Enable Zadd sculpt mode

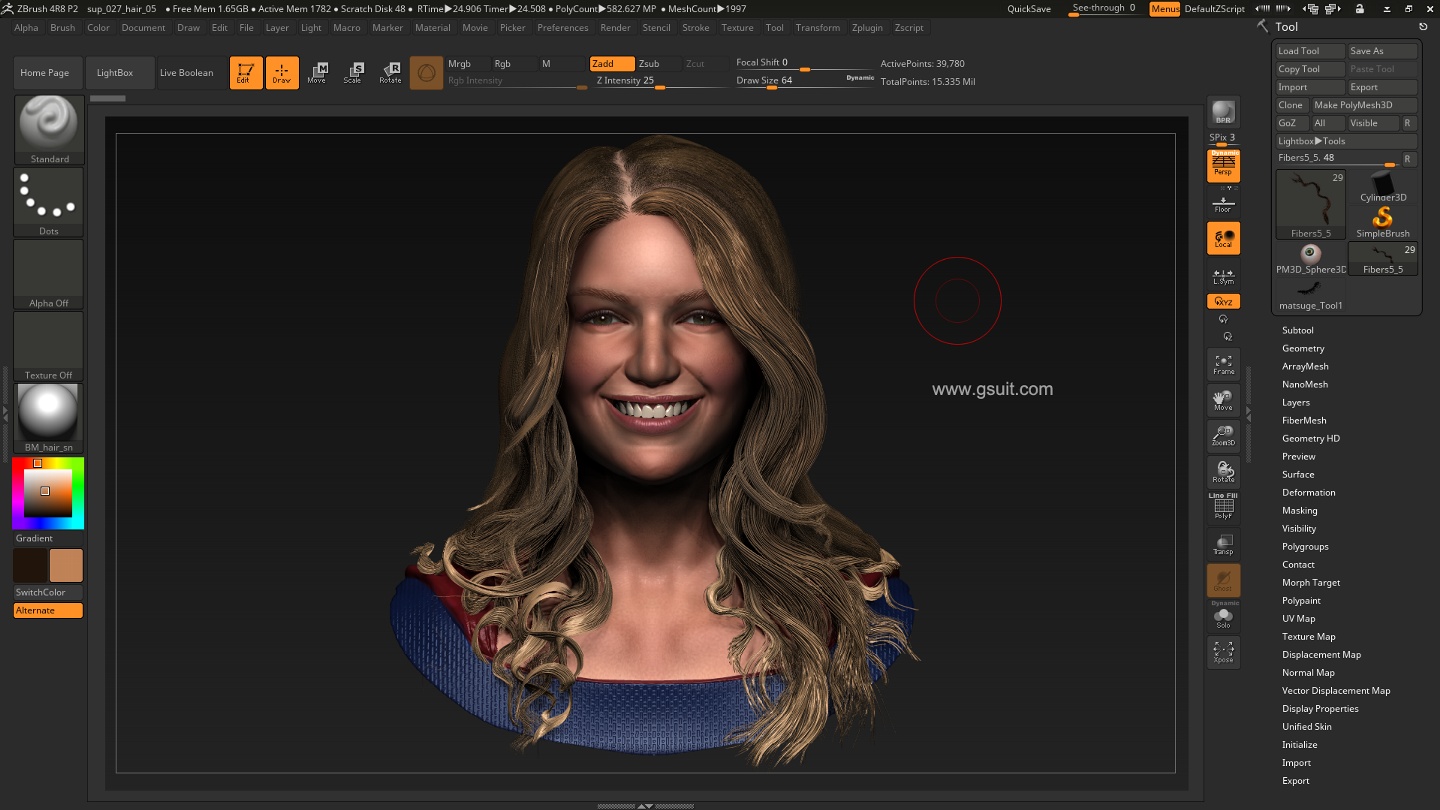pyautogui.click(x=612, y=63)
